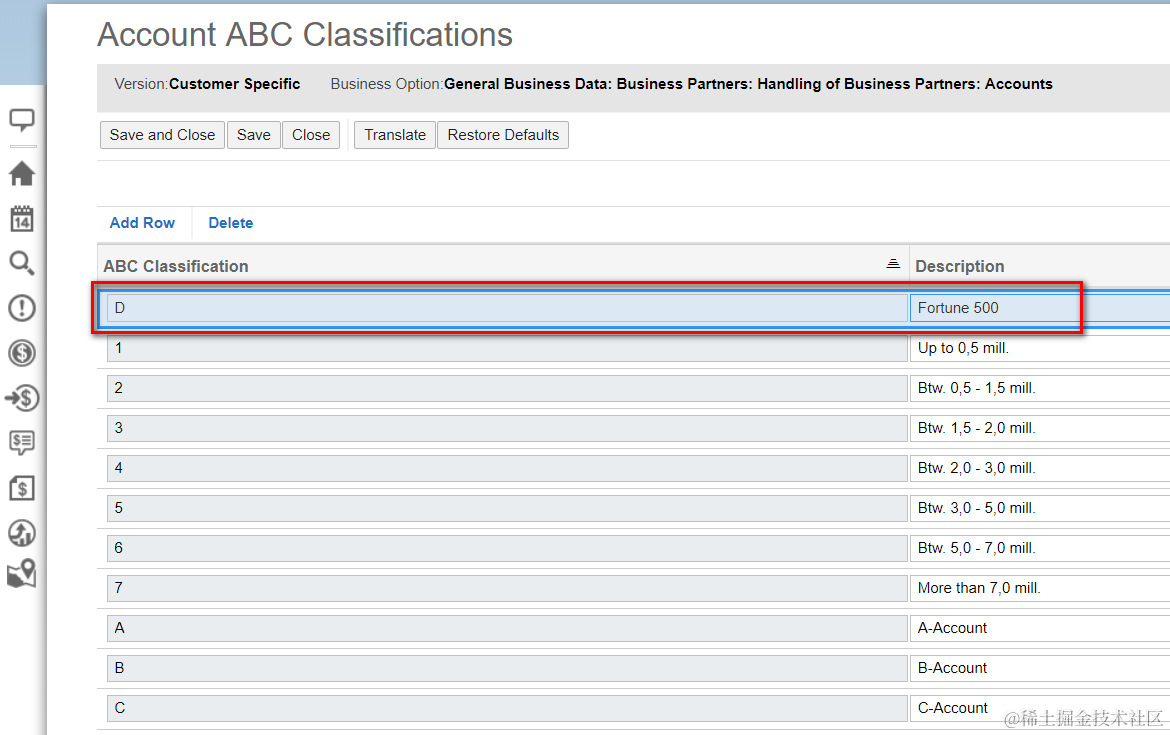The width and height of the screenshot is (1170, 735).
Task: Go to the Home icon in sidebar
Action: point(22,174)
